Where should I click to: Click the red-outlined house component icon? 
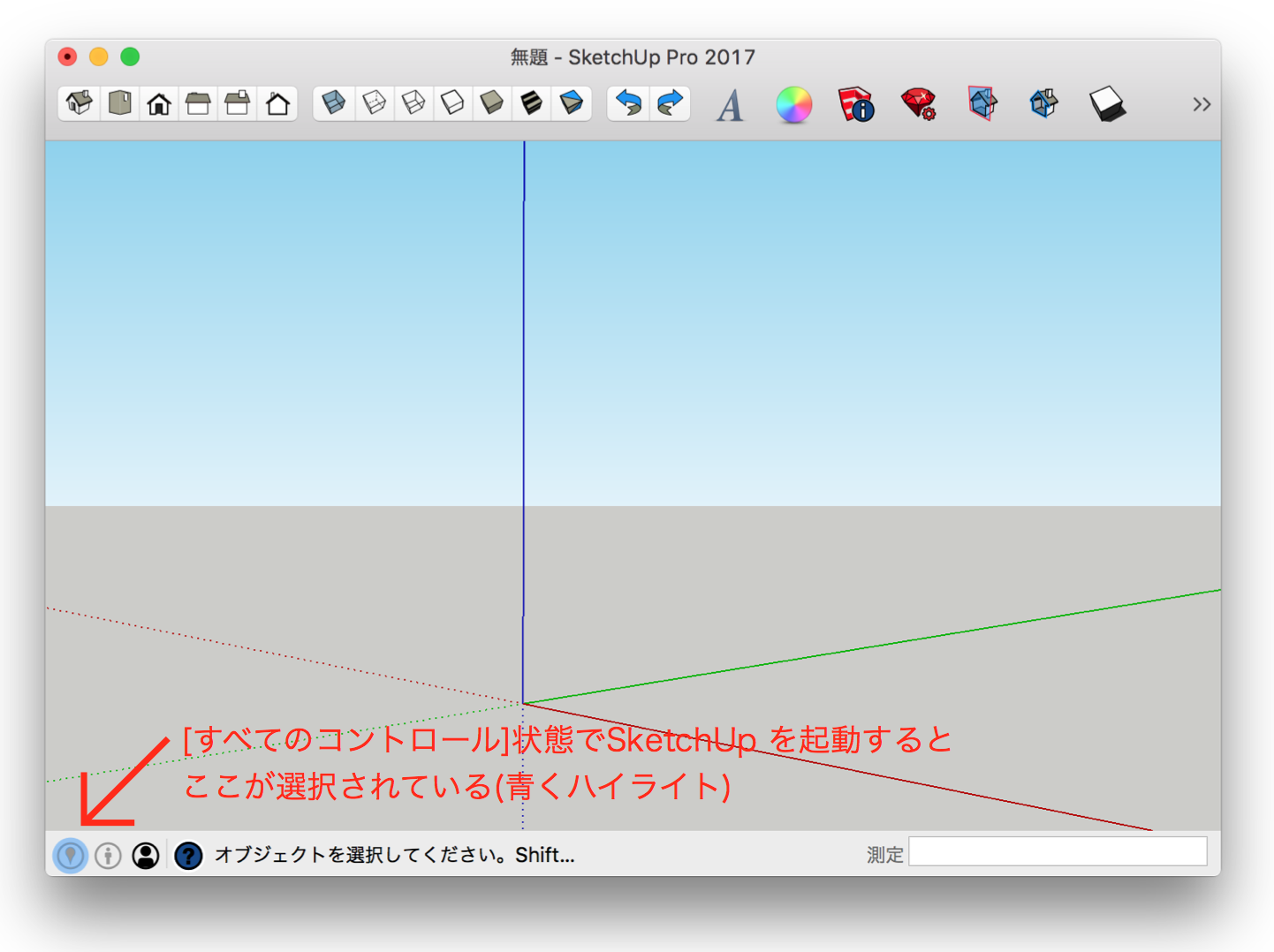(x=982, y=104)
